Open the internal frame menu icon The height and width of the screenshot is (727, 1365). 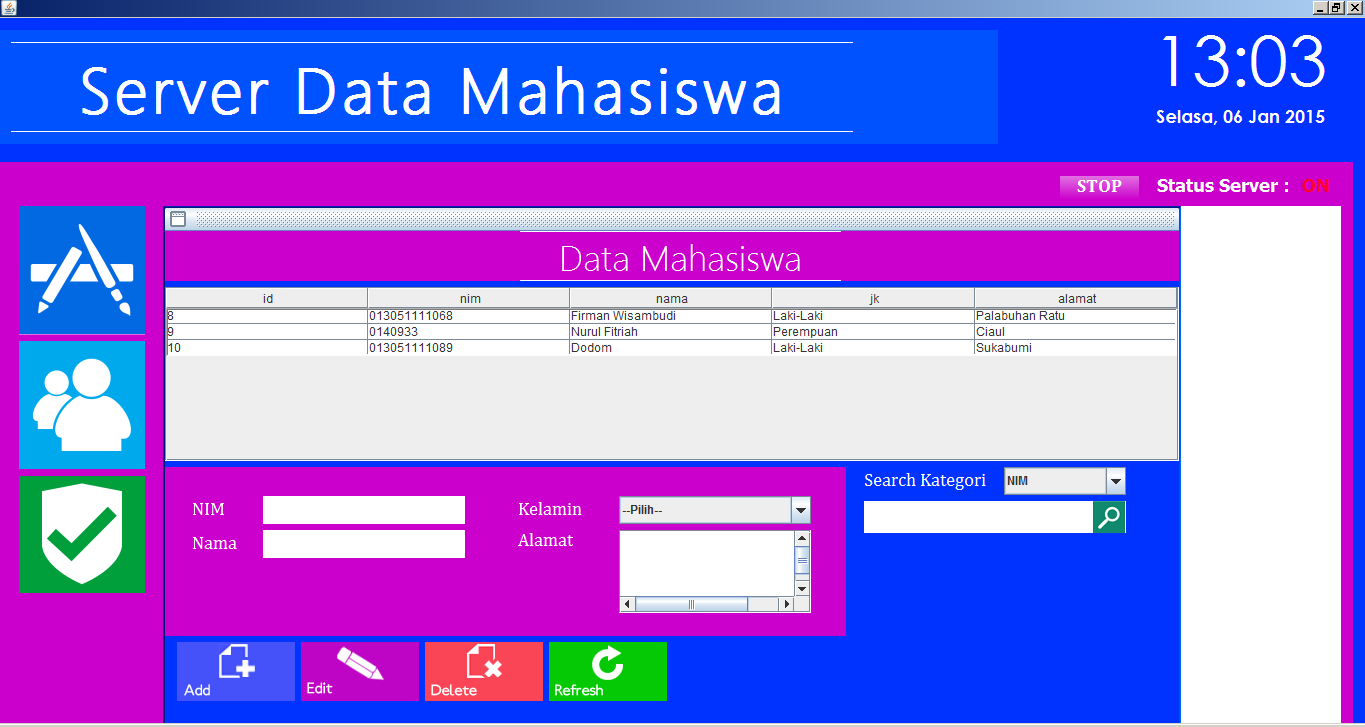coord(178,219)
